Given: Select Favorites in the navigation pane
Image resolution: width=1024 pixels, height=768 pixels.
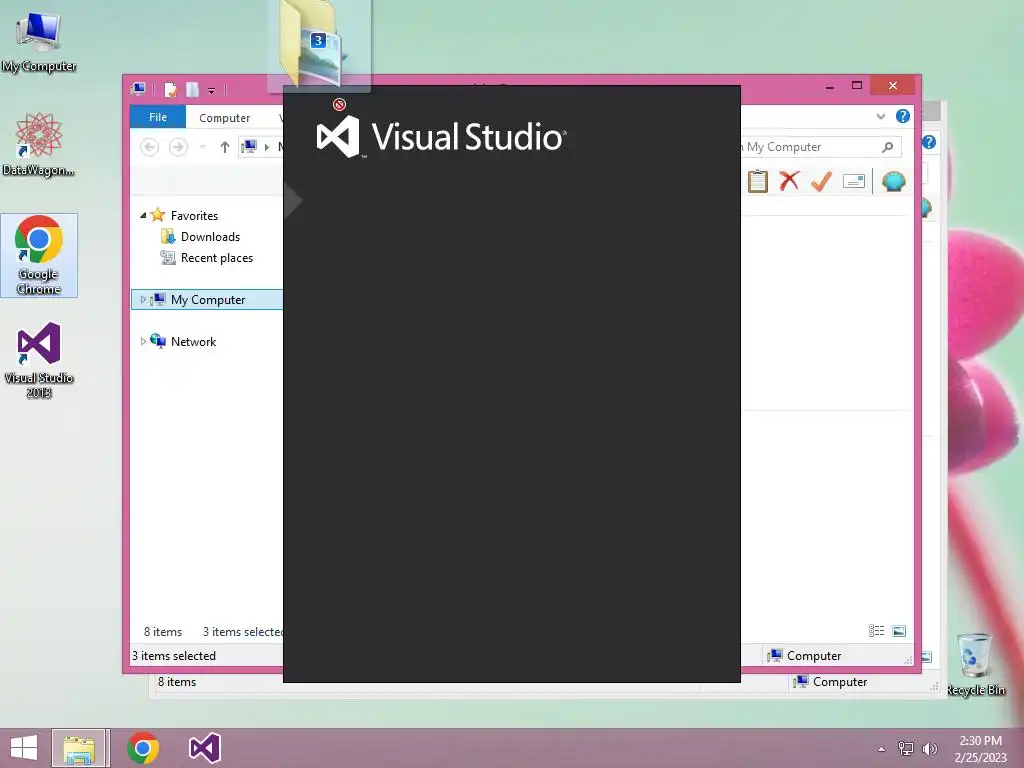Looking at the screenshot, I should click(194, 216).
